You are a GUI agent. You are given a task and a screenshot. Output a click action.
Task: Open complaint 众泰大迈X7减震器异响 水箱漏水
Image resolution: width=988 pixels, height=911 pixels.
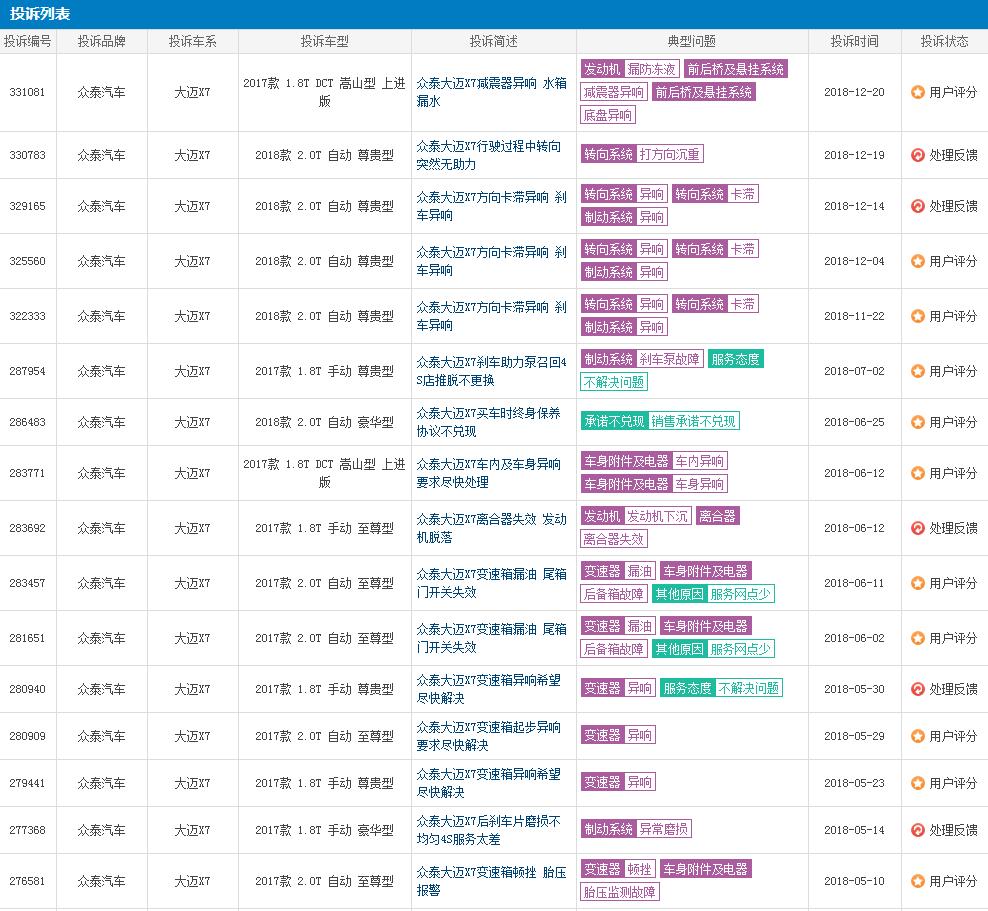click(491, 92)
